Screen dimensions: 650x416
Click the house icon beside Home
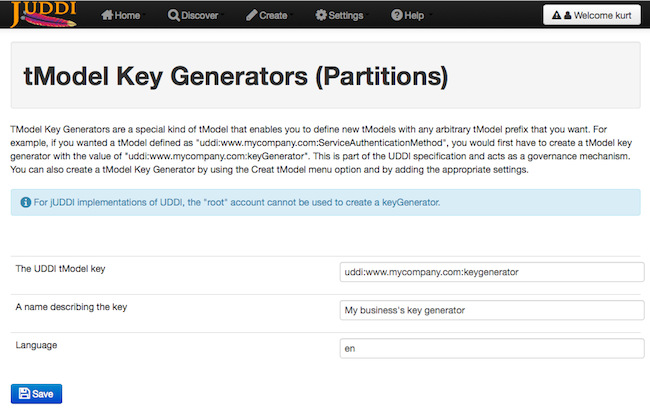(107, 16)
